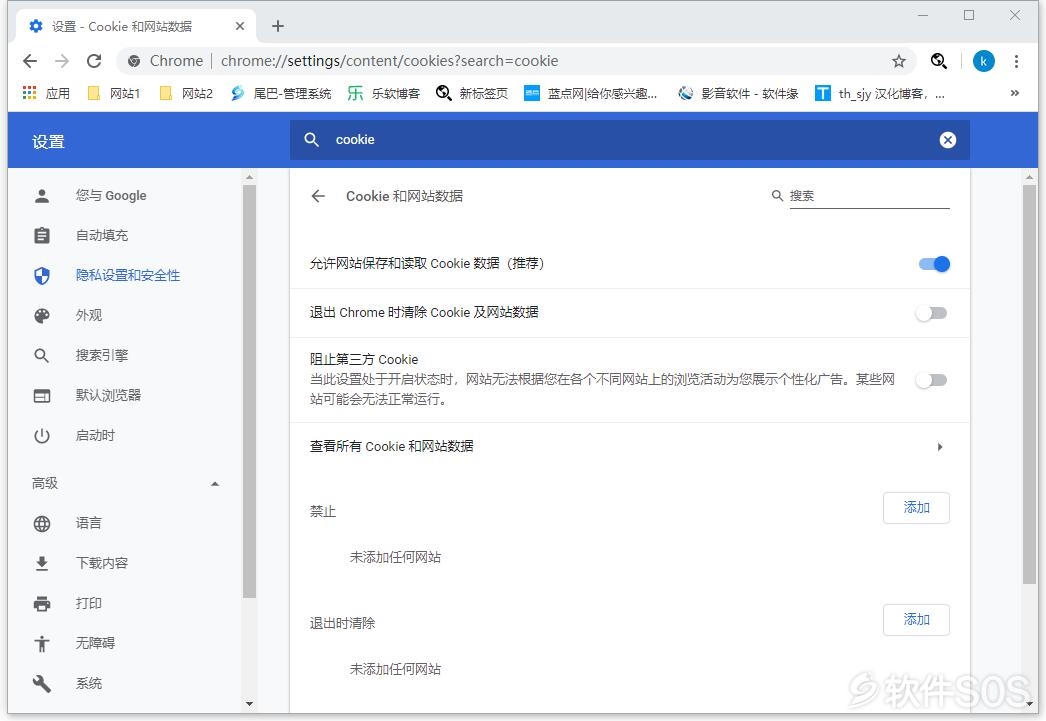Click the address bar URL

(390, 61)
